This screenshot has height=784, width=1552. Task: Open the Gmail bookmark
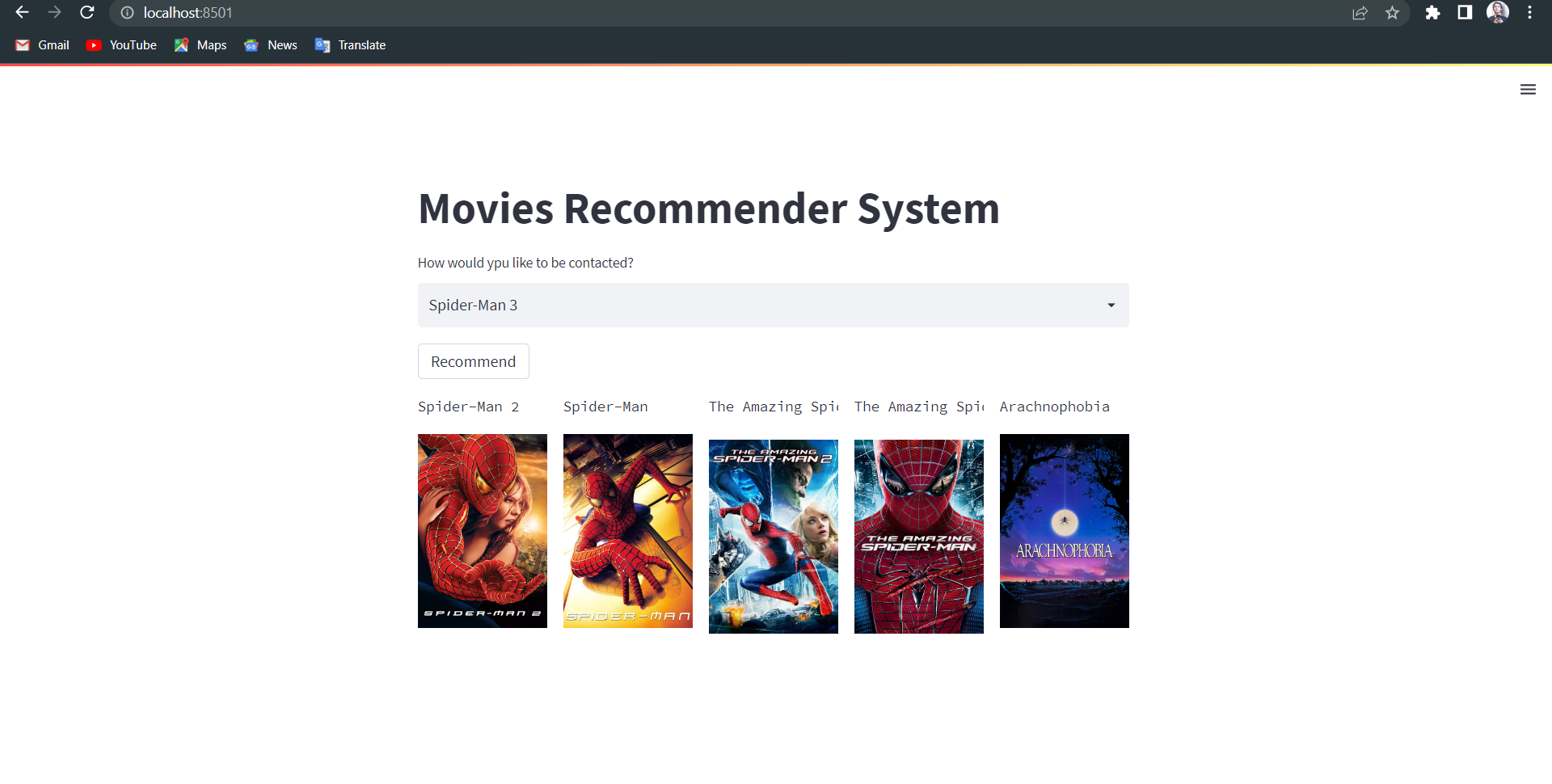tap(43, 45)
